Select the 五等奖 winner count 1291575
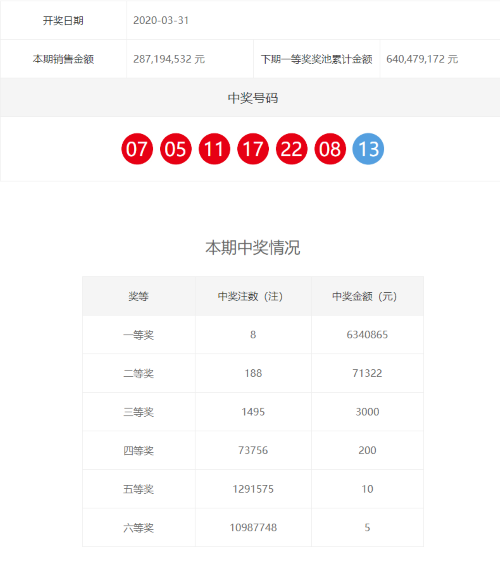 coord(253,489)
